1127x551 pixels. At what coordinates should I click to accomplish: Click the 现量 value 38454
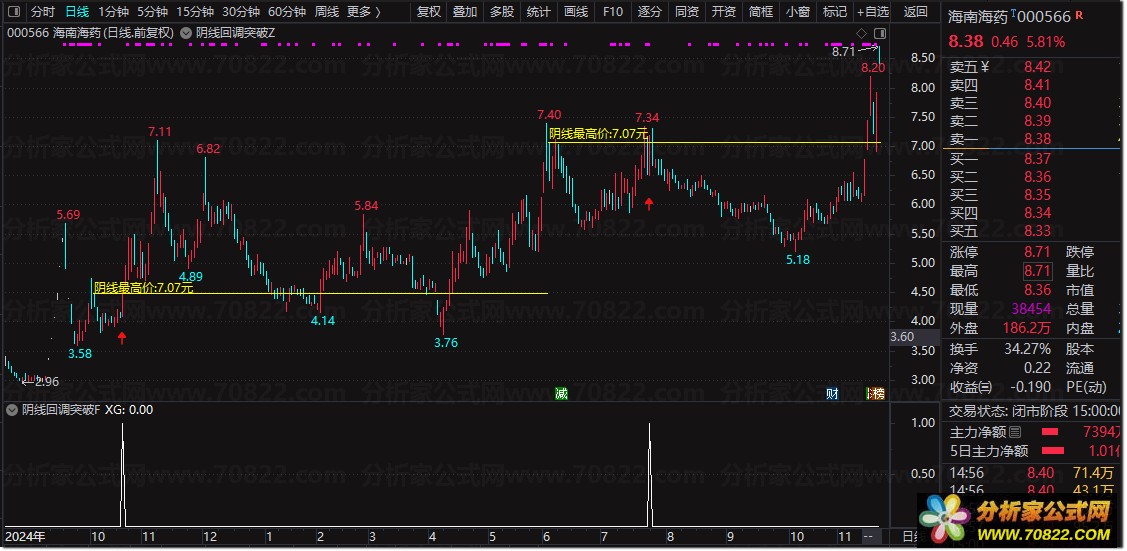1031,309
